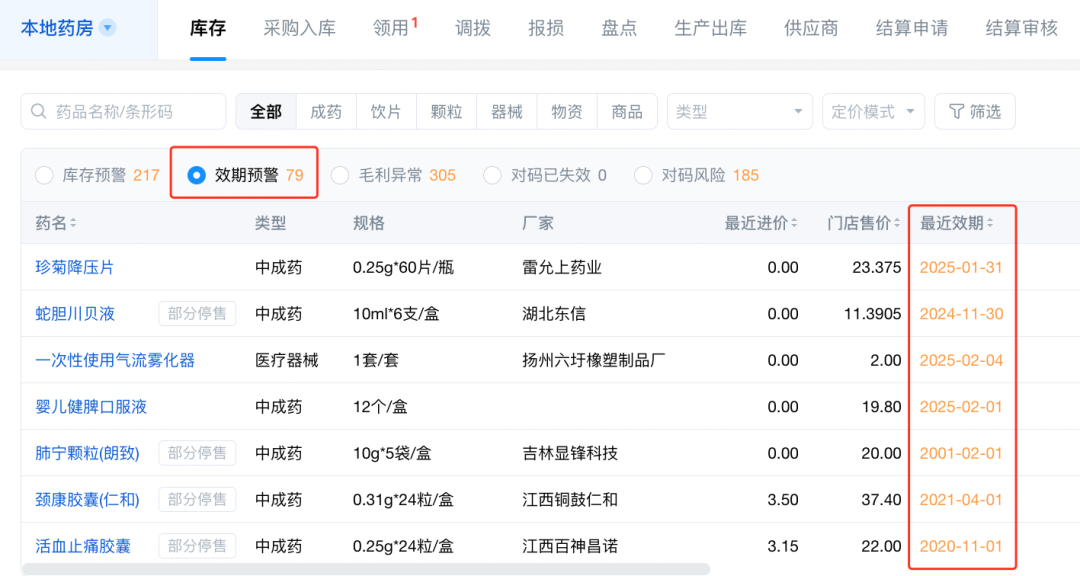1080x576 pixels.
Task: Click the funnel icon in 筛选
Action: pos(956,112)
